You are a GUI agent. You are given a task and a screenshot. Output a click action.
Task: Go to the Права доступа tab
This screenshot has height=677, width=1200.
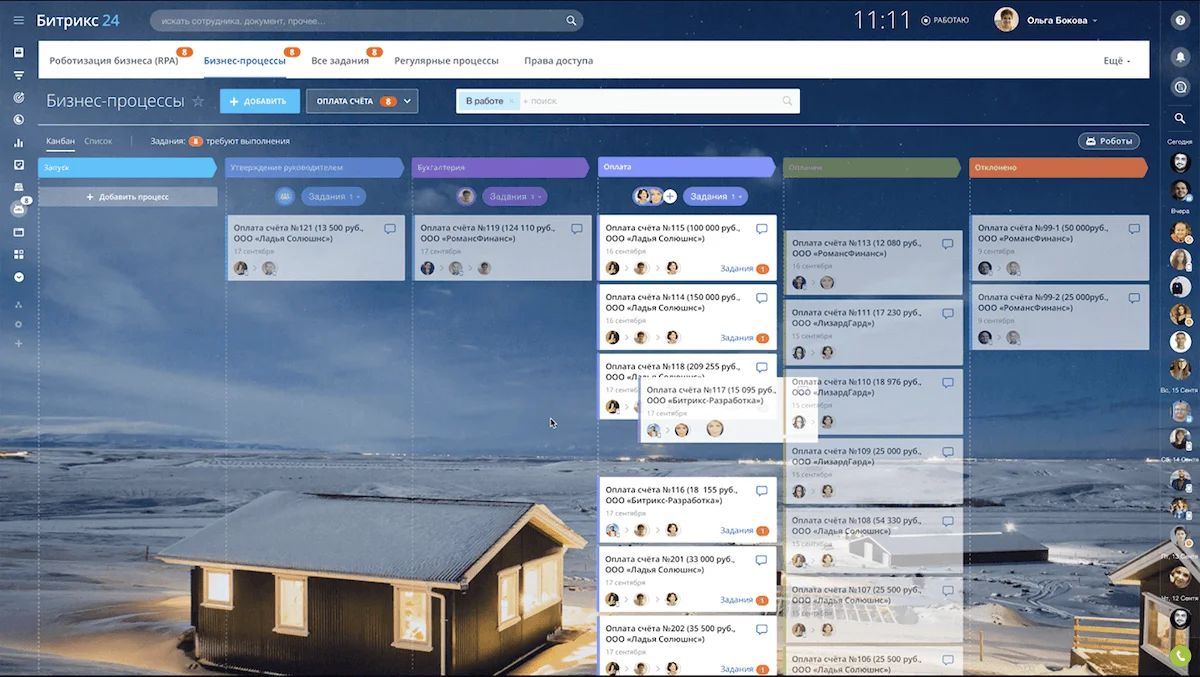558,61
